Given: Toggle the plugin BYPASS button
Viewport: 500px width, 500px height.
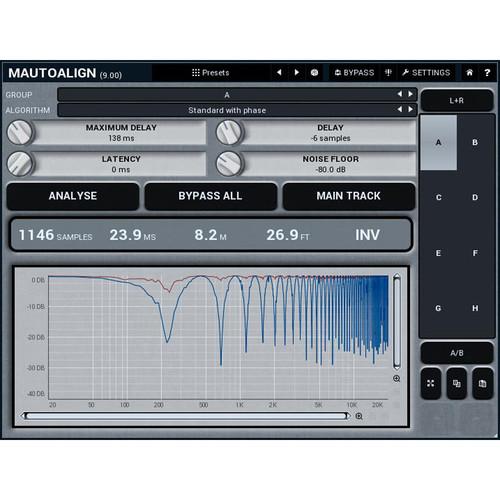Looking at the screenshot, I should (354, 73).
